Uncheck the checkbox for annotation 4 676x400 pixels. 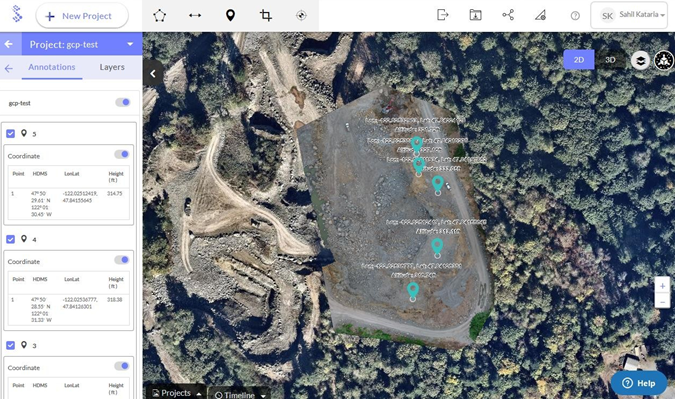pos(10,239)
